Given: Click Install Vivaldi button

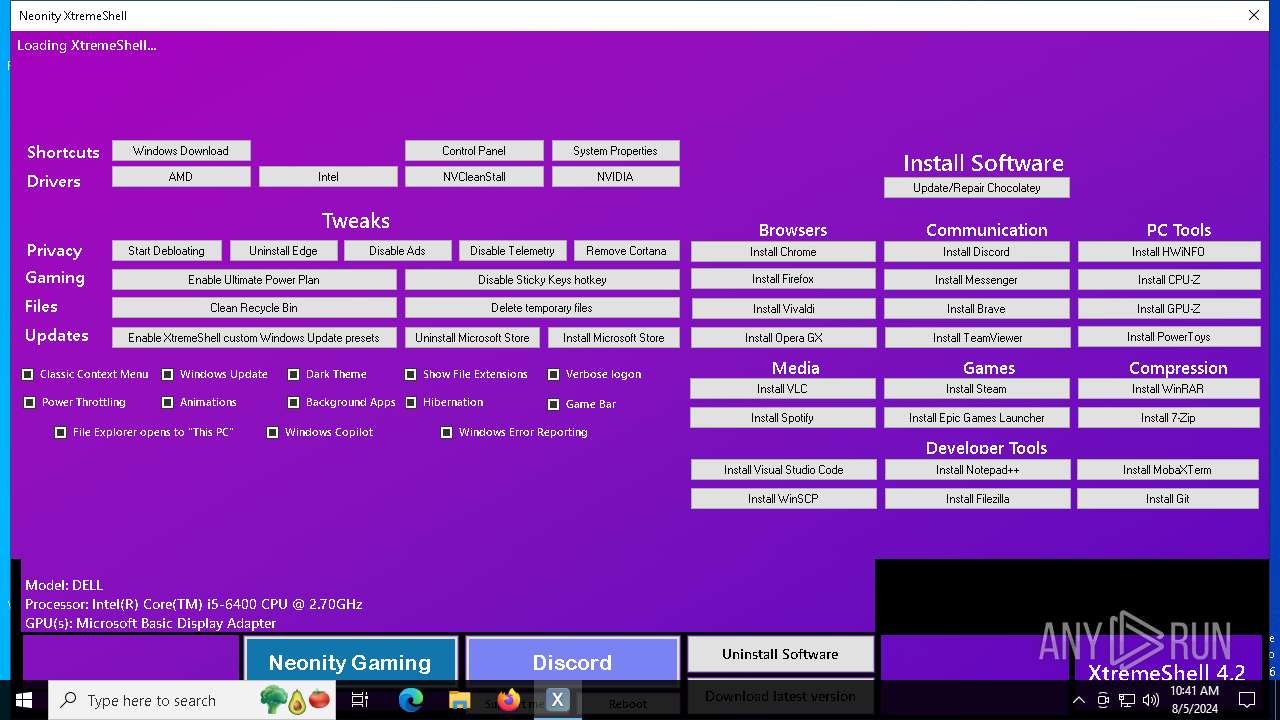Looking at the screenshot, I should coord(783,309).
